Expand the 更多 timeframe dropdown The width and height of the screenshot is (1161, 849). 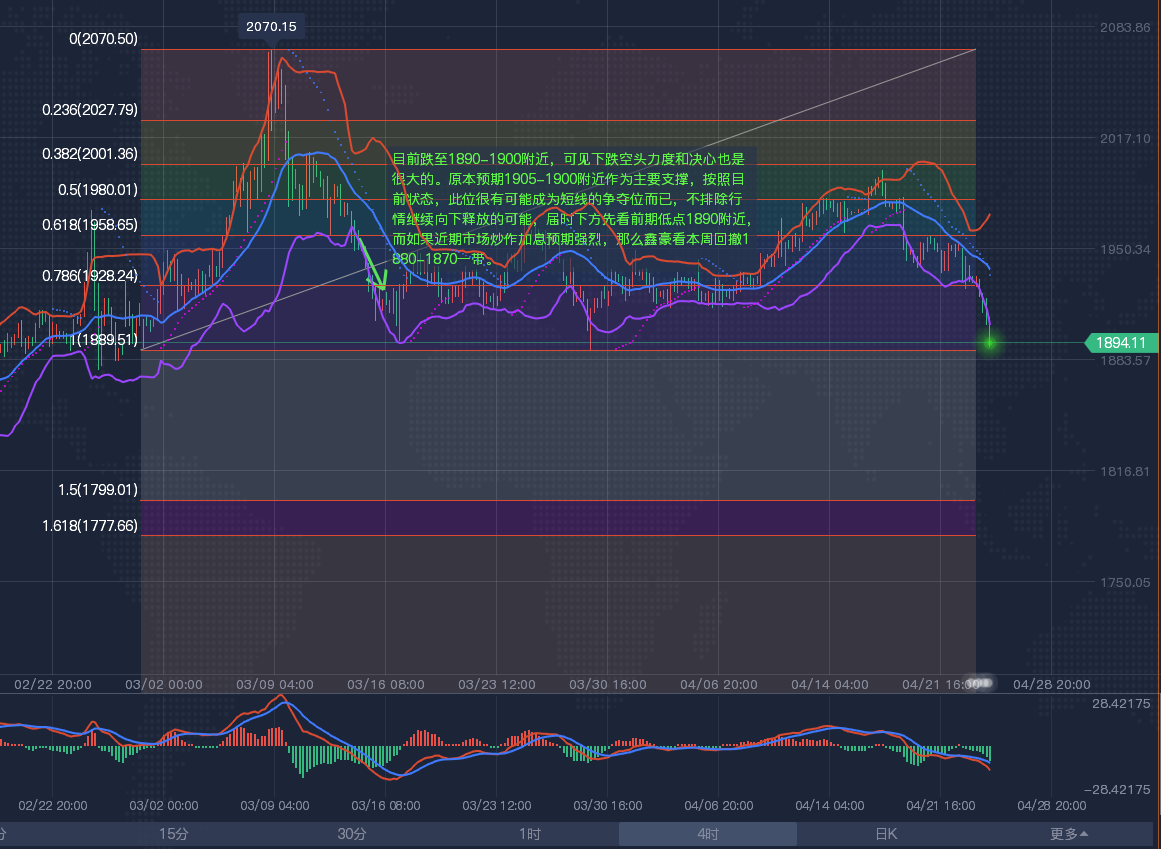pos(1068,834)
